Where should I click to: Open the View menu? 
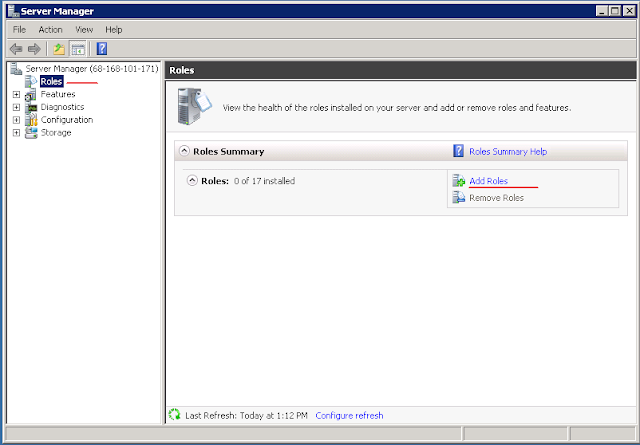(x=84, y=30)
